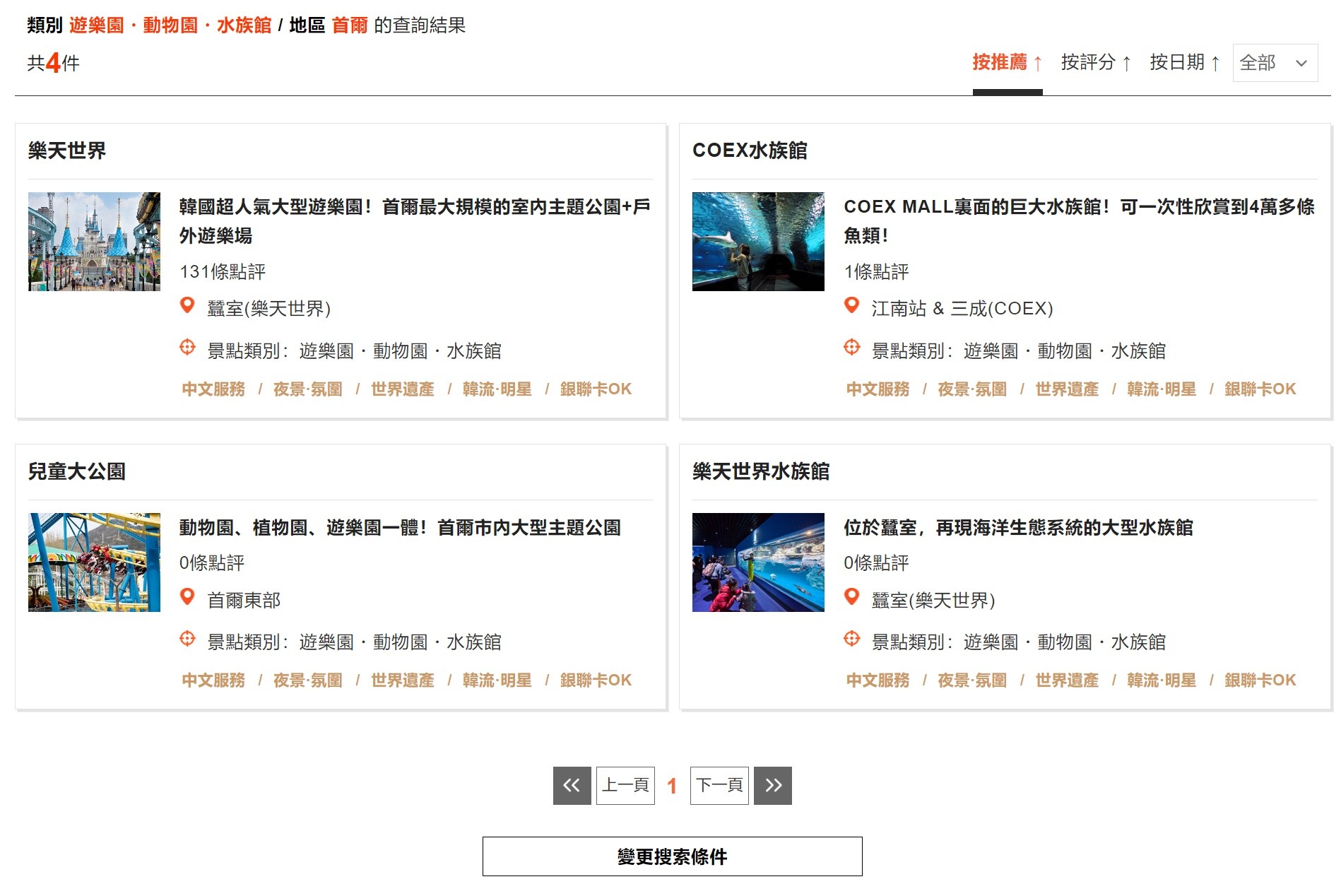Click the 兒童大公園 roller coaster thumbnail
1341x896 pixels.
point(94,562)
